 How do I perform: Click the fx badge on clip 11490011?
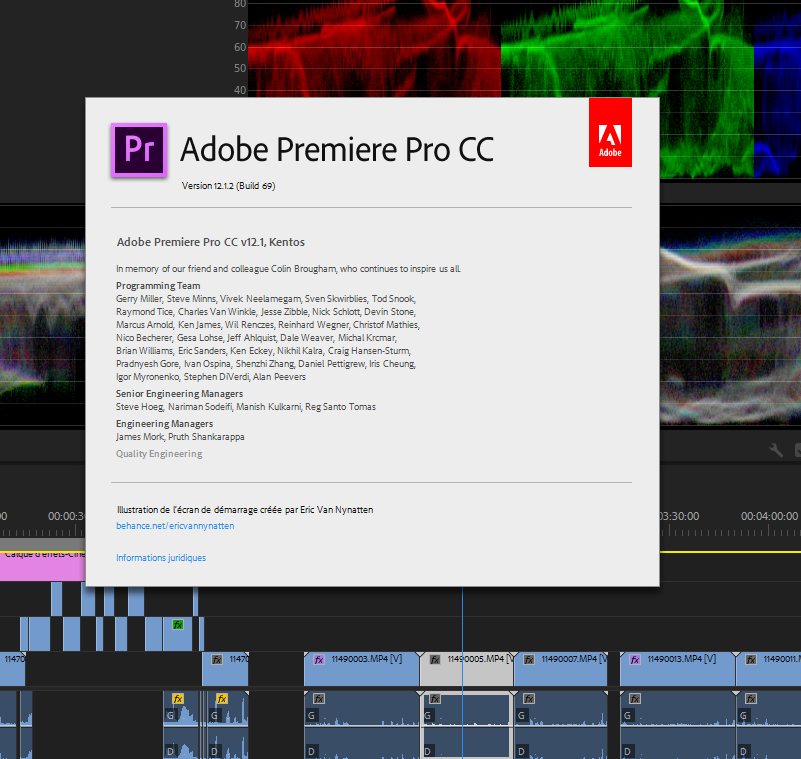tap(750, 659)
